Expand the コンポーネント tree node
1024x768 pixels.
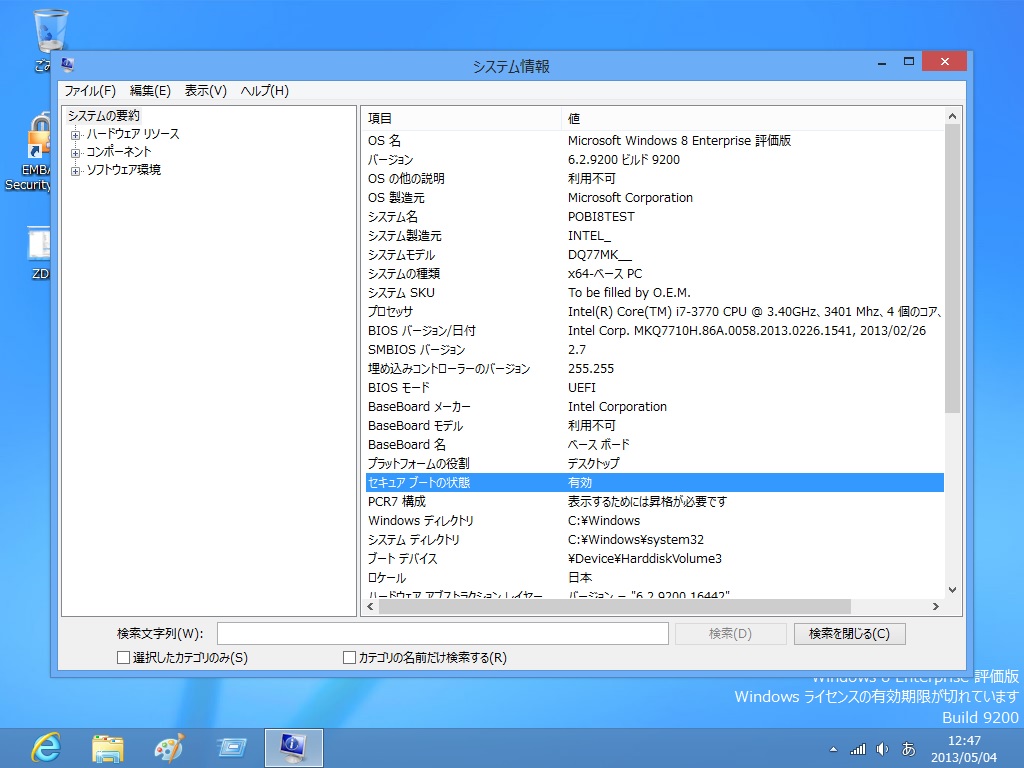(x=76, y=152)
